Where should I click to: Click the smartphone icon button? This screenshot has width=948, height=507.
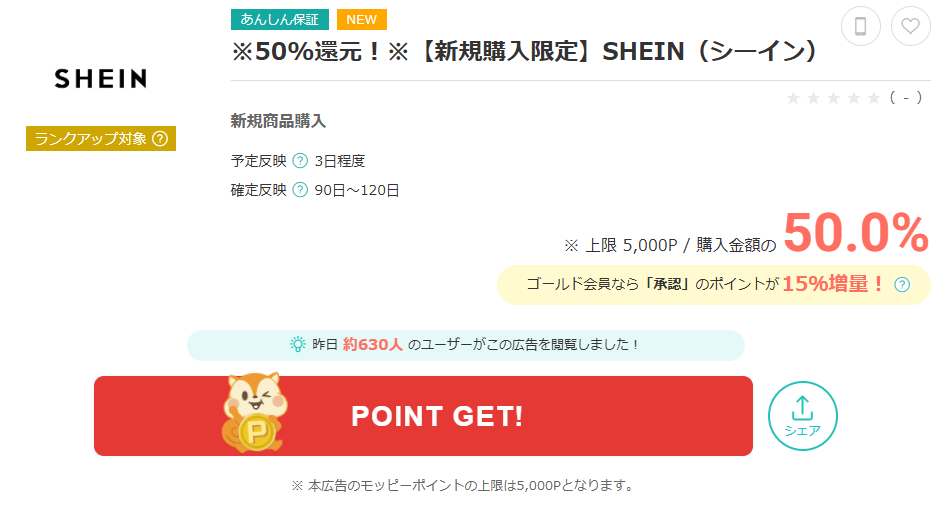pos(860,26)
